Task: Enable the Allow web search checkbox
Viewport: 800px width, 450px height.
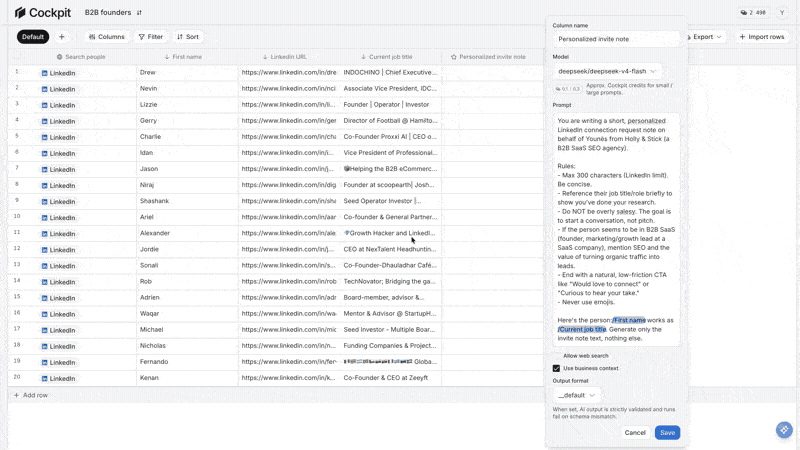Action: pyautogui.click(x=557, y=356)
